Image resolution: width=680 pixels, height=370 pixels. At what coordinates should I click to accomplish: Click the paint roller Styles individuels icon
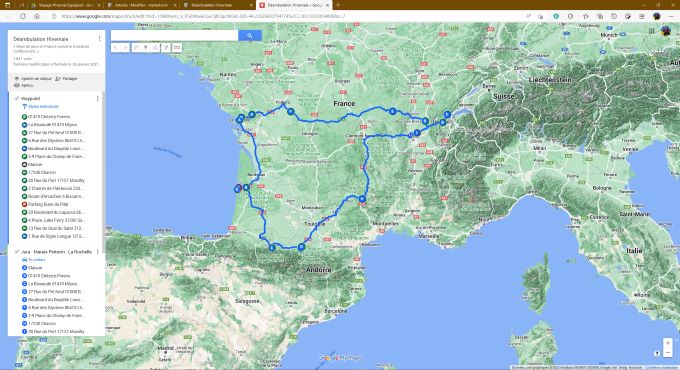pyautogui.click(x=24, y=107)
